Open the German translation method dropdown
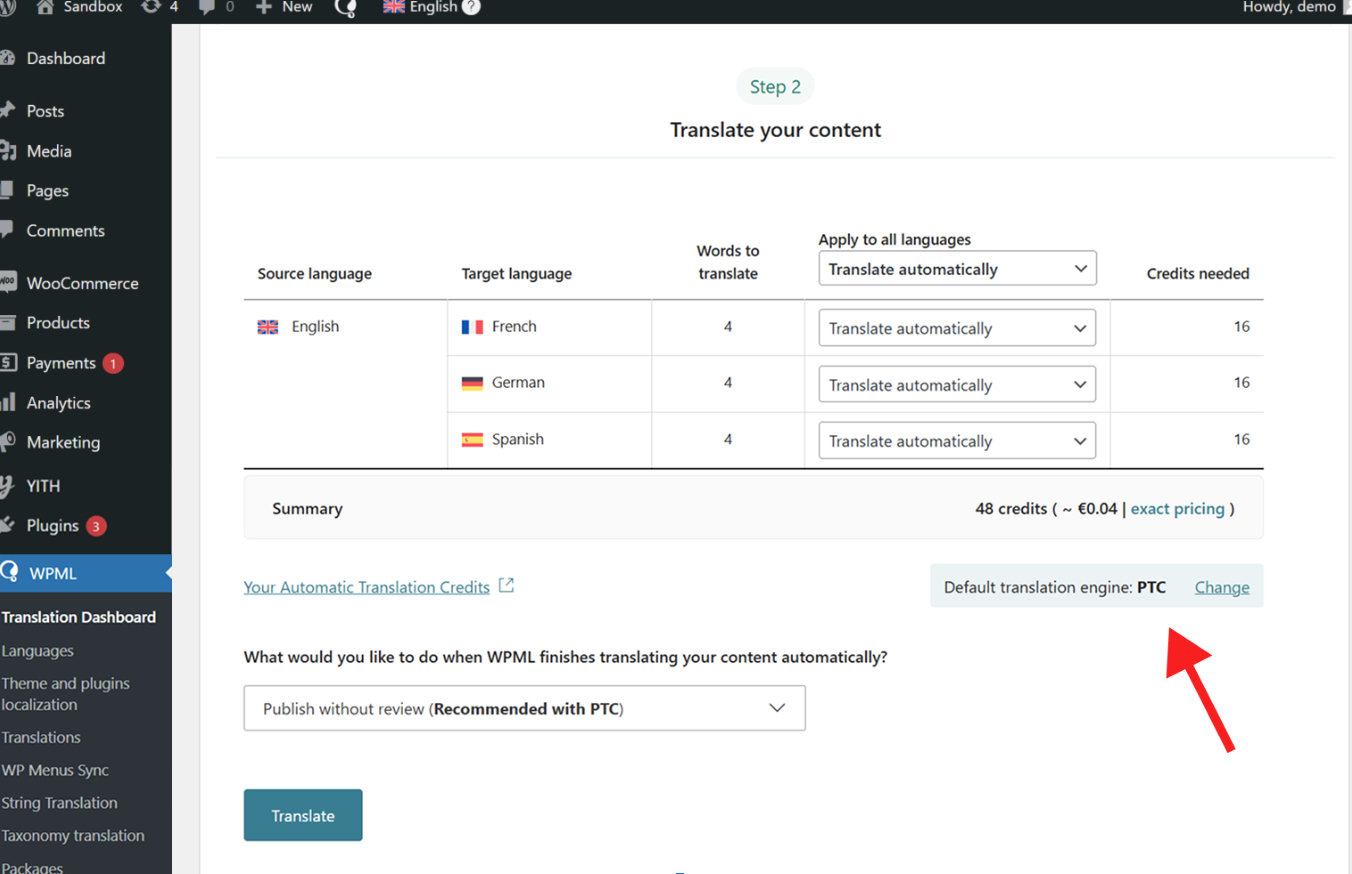The height and width of the screenshot is (874, 1352). tap(957, 384)
